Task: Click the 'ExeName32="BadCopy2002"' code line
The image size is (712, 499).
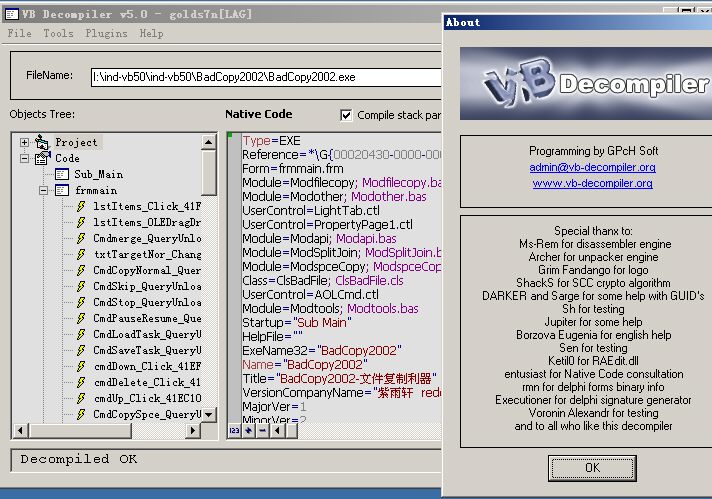Action: pyautogui.click(x=322, y=351)
